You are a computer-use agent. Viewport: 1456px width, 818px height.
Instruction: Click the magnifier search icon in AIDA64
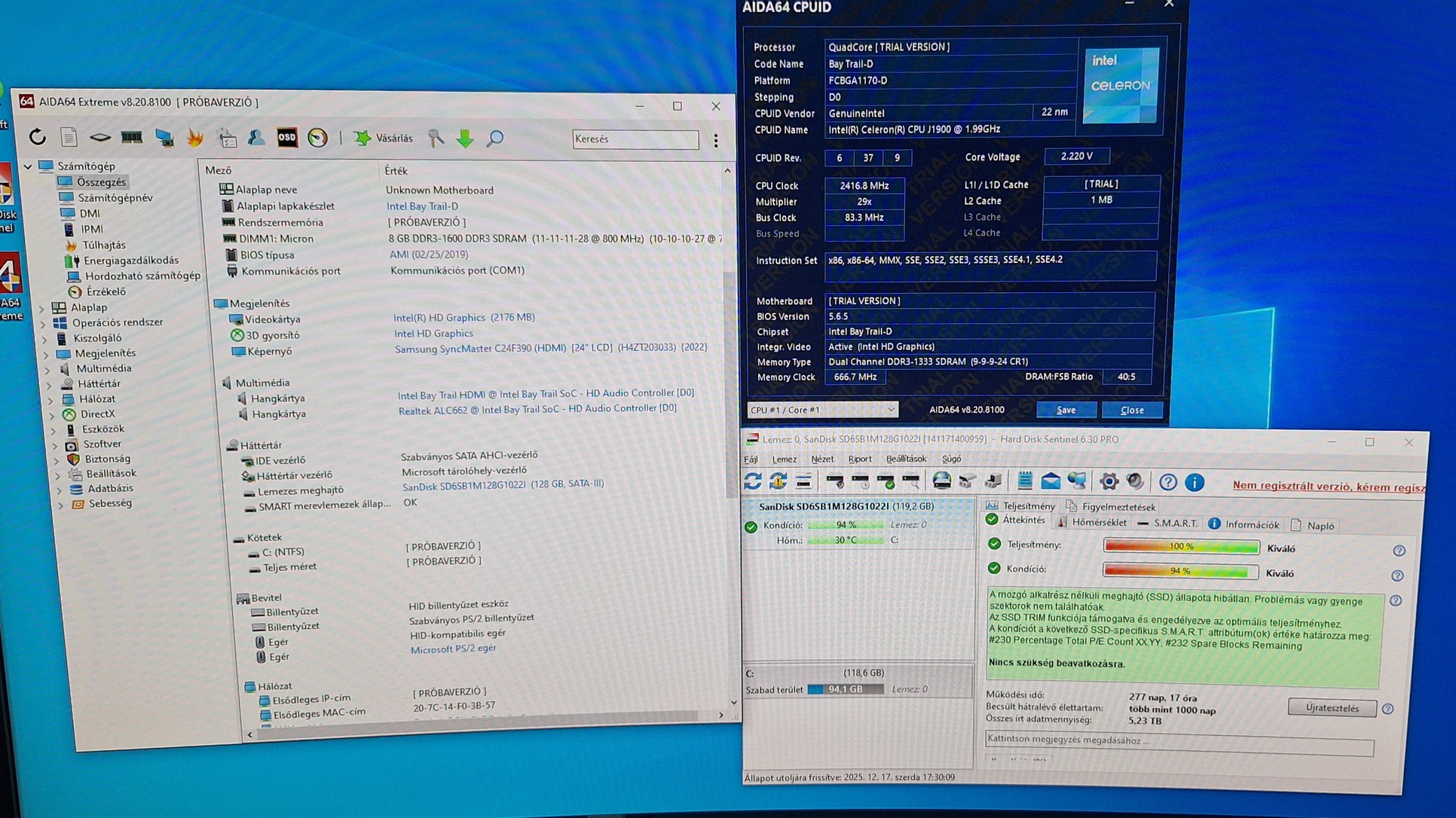495,139
